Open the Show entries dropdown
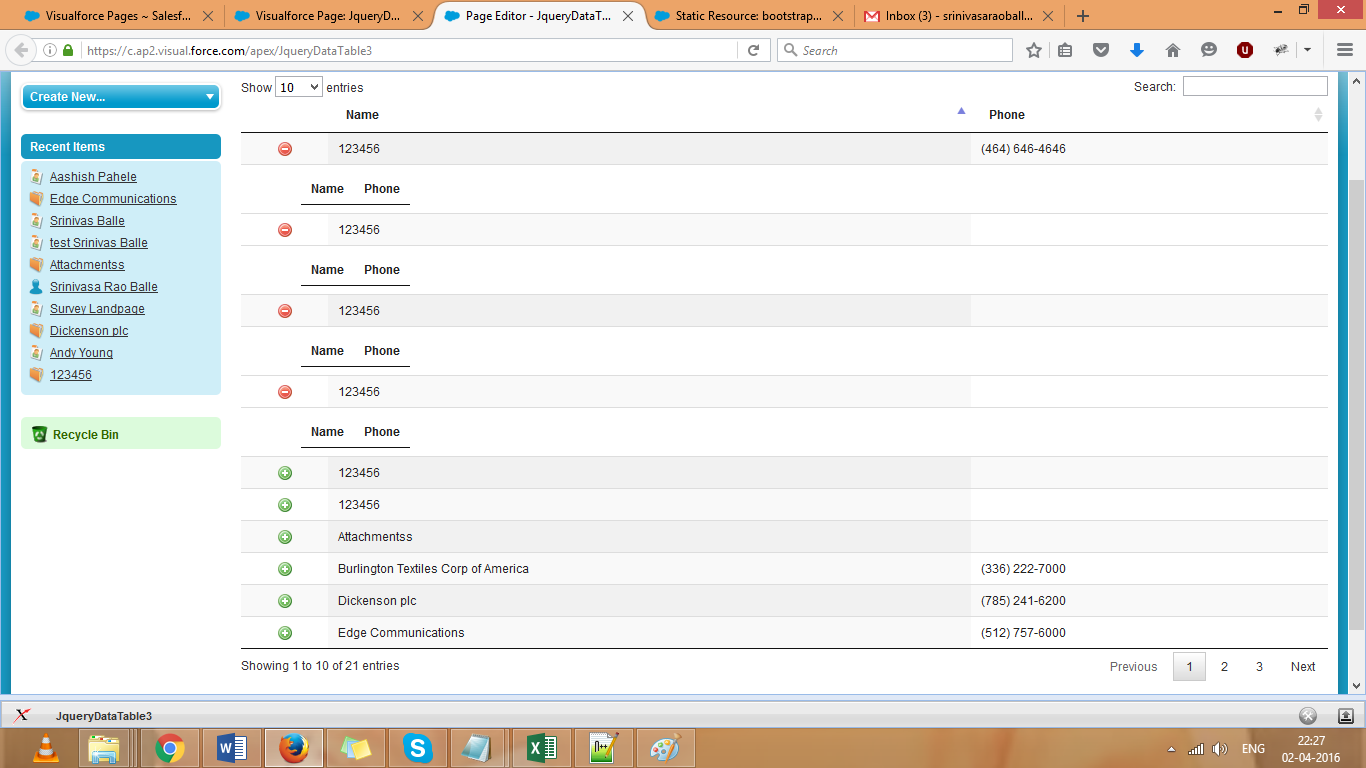This screenshot has height=768, width=1366. click(297, 87)
